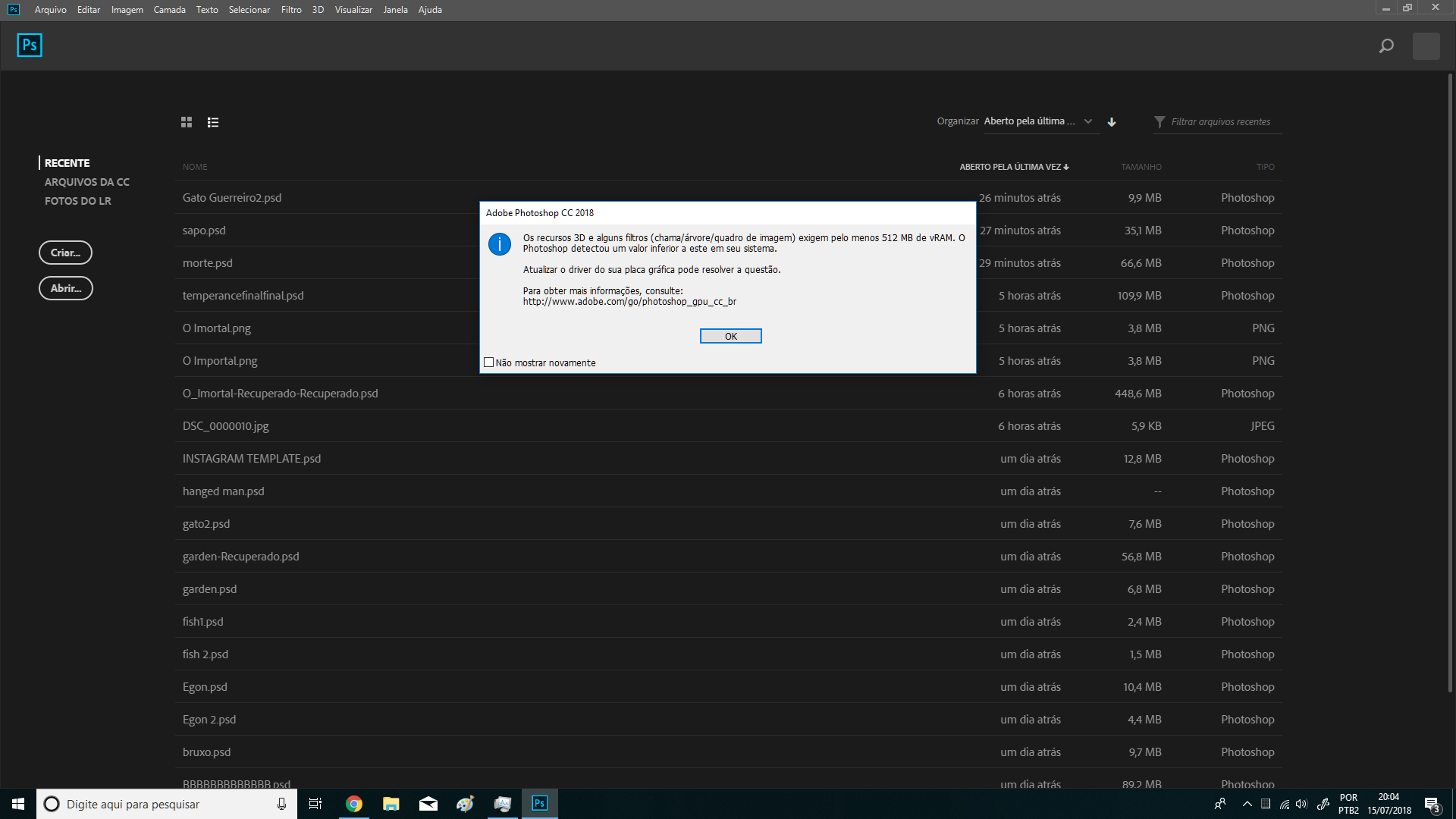1456x819 pixels.
Task: Open the volume speaker tray icon
Action: tap(1302, 804)
